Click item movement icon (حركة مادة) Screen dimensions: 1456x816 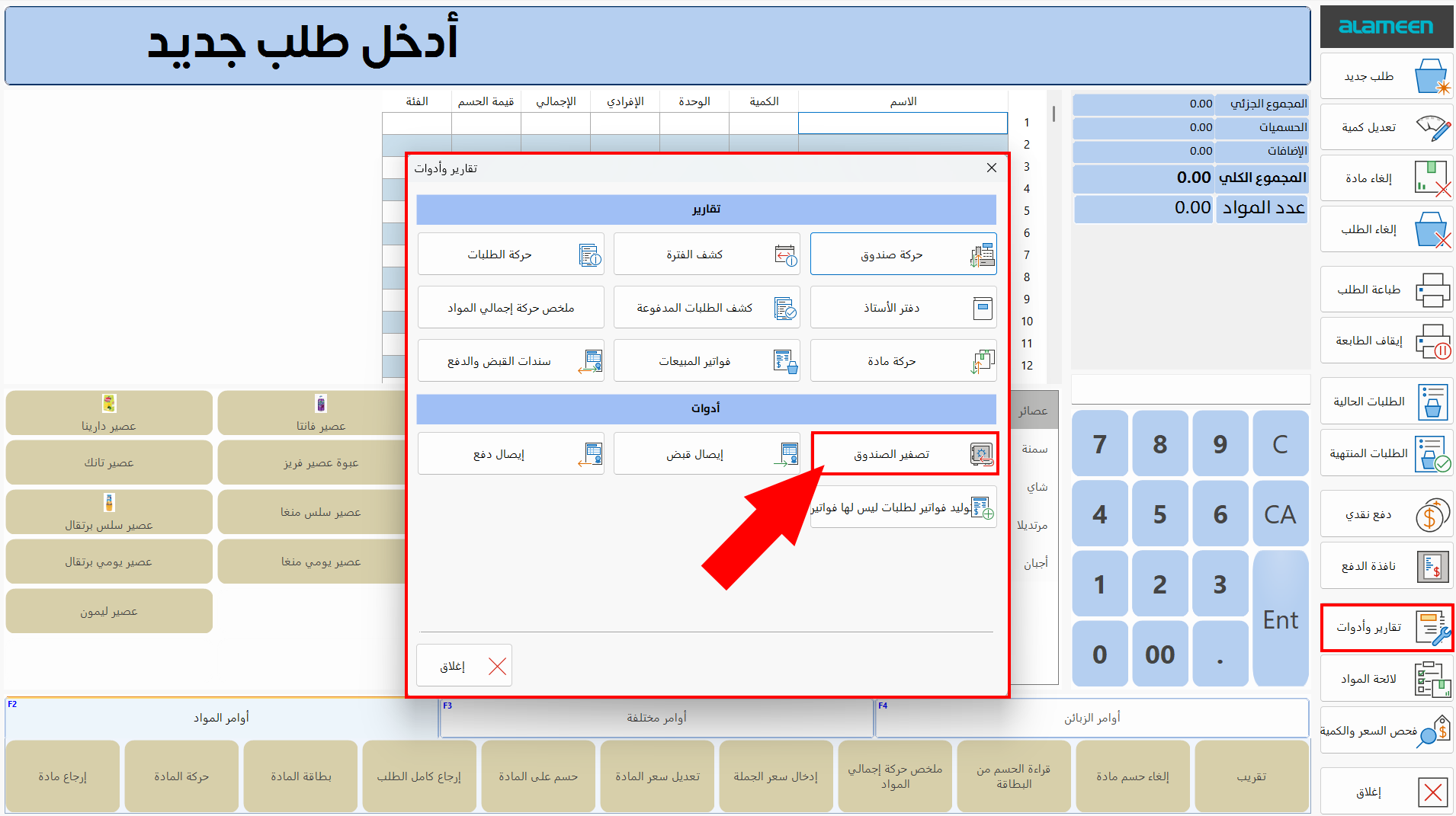[x=983, y=361]
